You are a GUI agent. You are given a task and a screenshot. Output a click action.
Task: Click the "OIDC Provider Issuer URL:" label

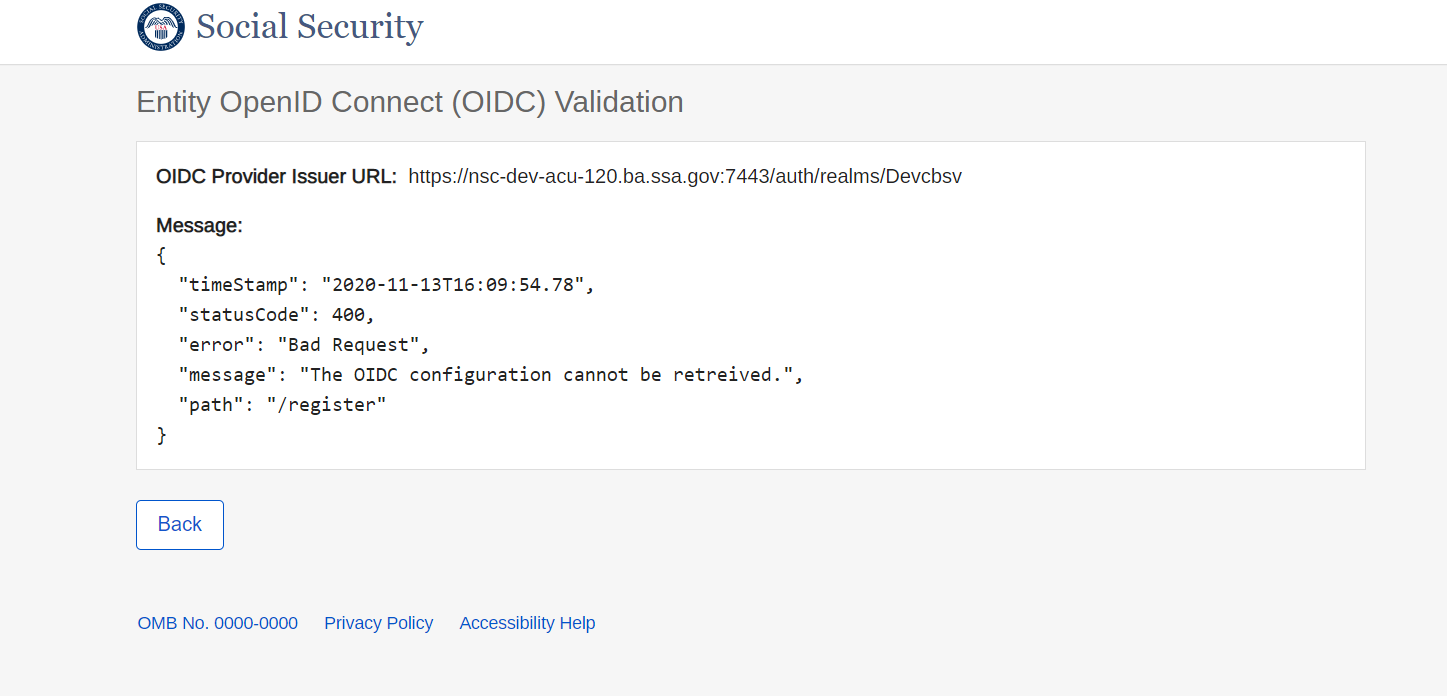point(276,177)
